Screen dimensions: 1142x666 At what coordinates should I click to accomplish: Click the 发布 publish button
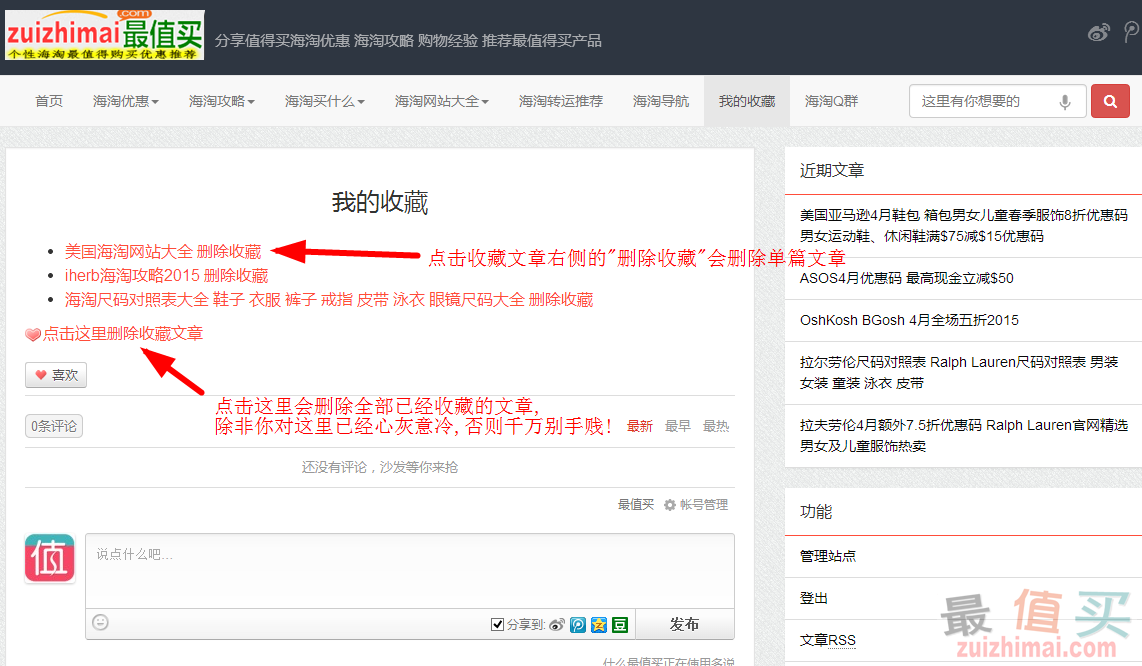pyautogui.click(x=685, y=624)
